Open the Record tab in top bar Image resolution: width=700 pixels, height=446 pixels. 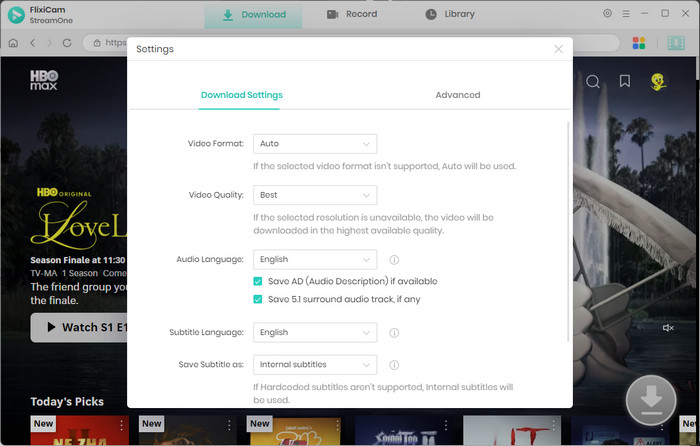[x=352, y=14]
